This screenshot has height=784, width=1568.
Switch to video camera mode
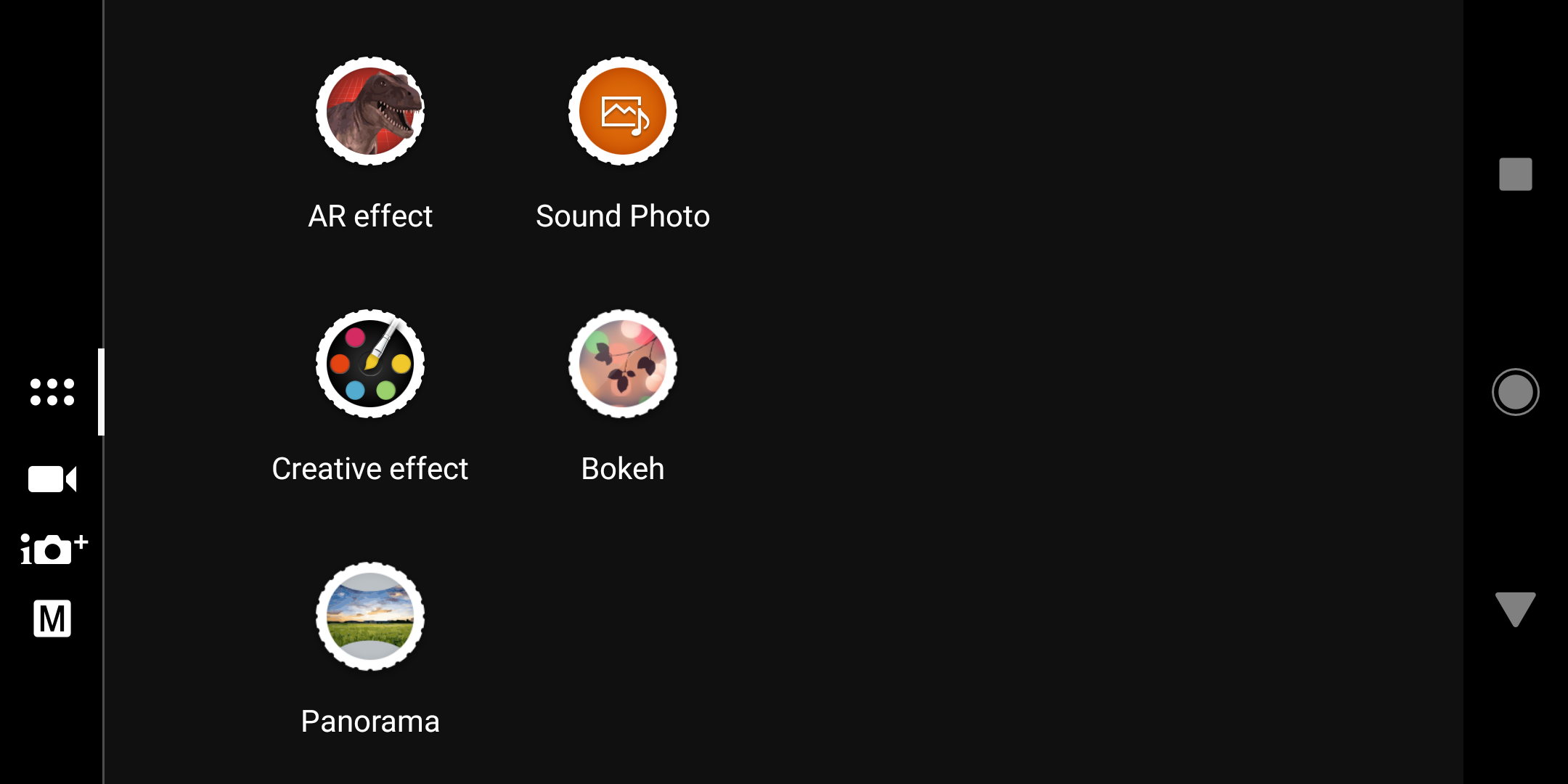(52, 479)
